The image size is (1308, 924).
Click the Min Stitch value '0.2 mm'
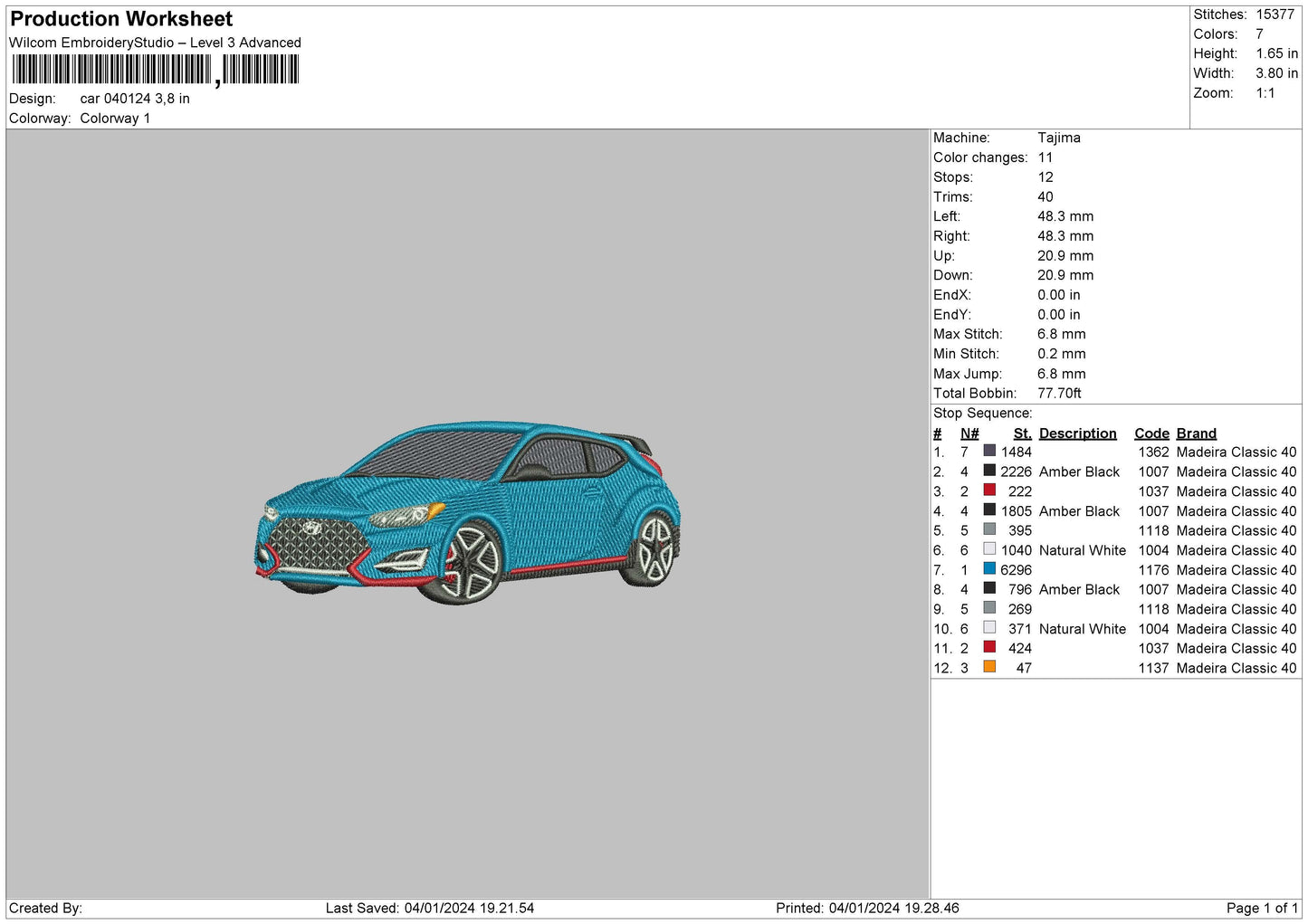point(1062,354)
